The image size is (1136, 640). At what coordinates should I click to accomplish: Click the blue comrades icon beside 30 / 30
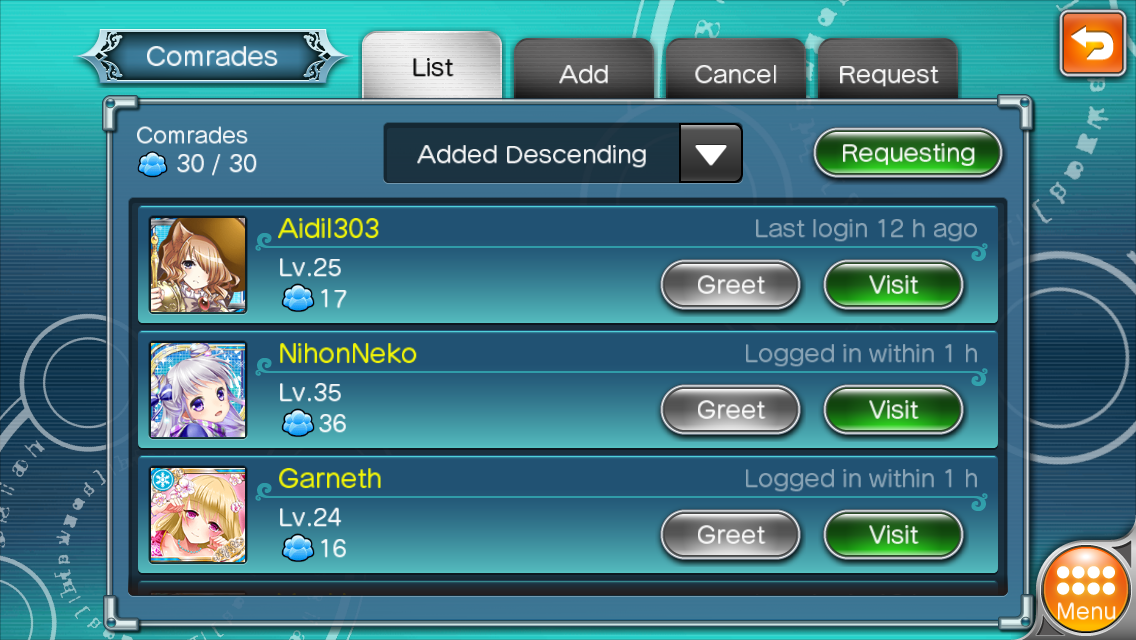point(152,165)
